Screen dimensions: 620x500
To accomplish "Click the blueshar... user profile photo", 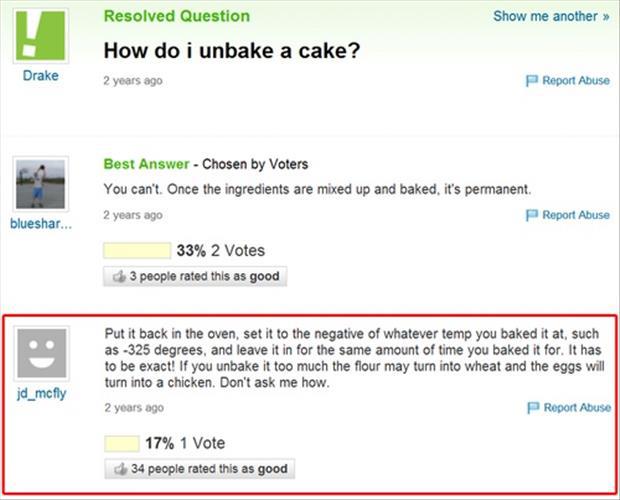I will tap(42, 183).
